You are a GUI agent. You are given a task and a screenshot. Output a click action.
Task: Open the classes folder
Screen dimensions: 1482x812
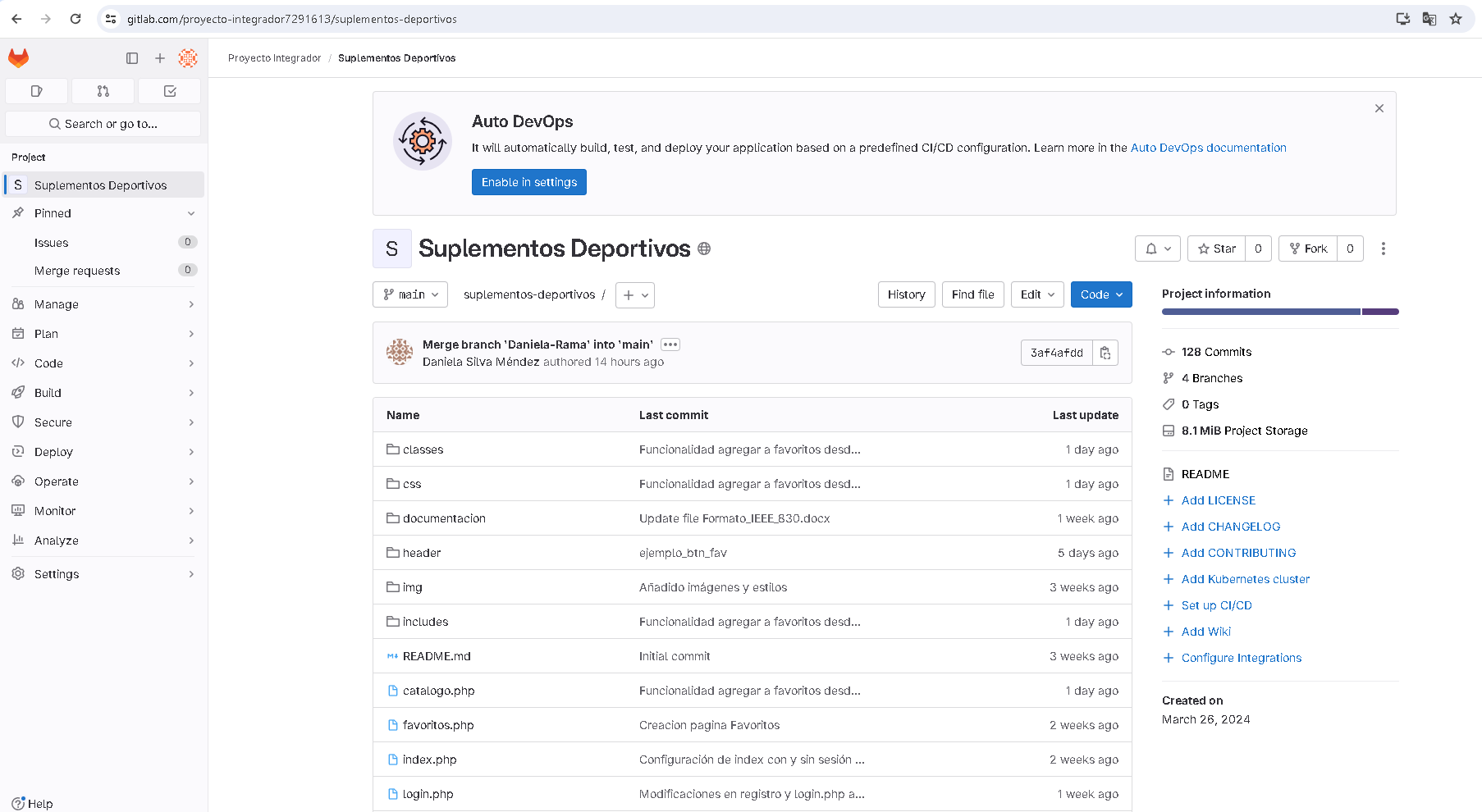pos(423,449)
